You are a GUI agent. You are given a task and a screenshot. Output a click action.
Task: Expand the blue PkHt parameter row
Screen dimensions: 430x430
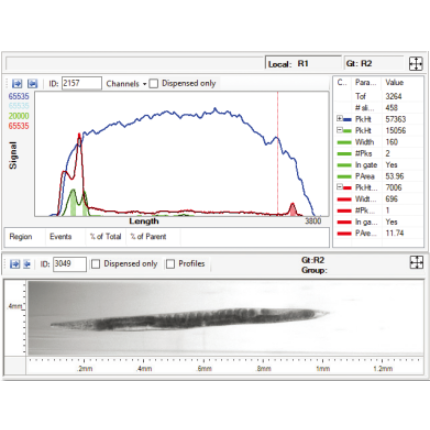pyautogui.click(x=339, y=118)
